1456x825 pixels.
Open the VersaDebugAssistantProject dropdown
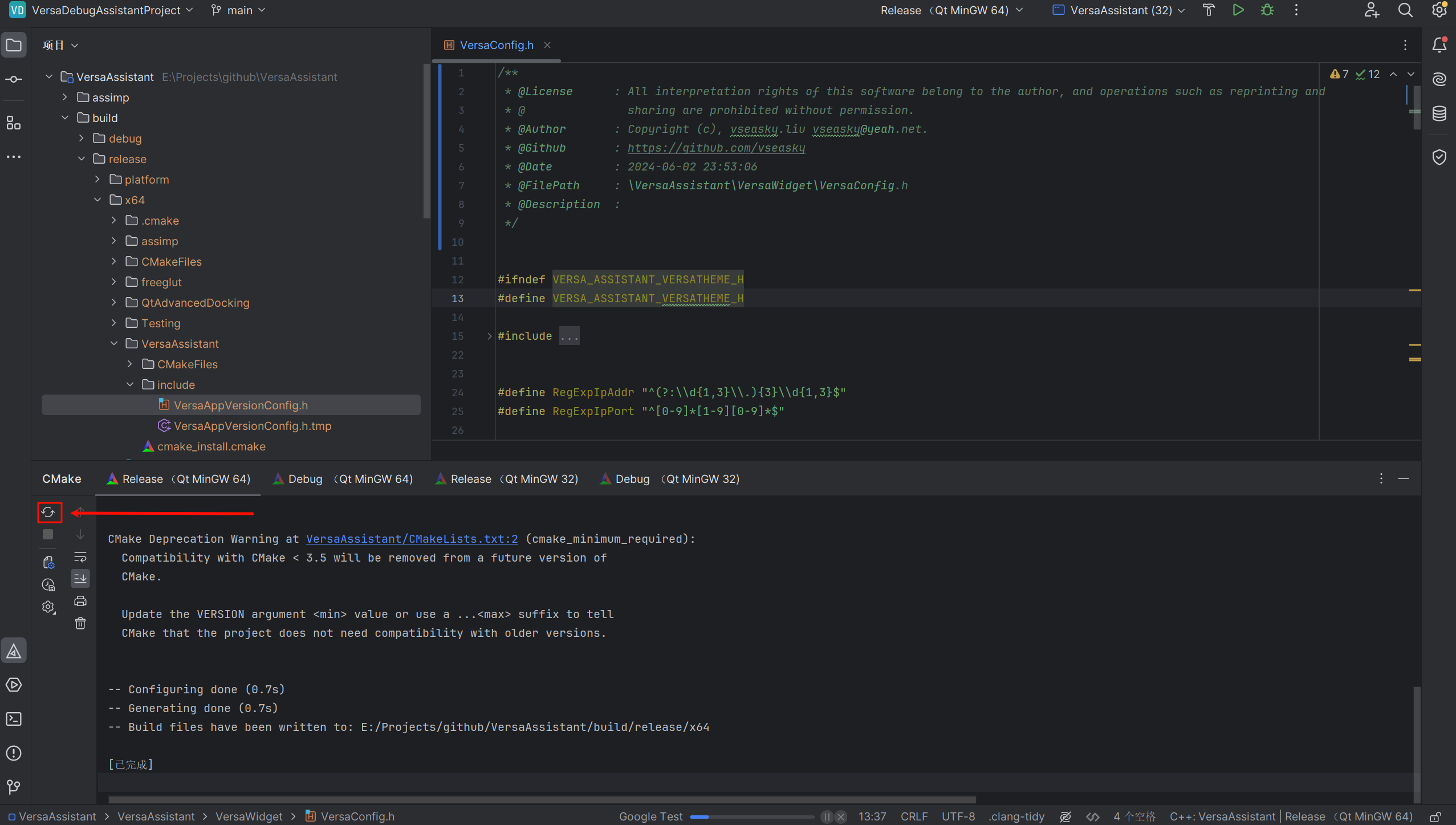112,10
